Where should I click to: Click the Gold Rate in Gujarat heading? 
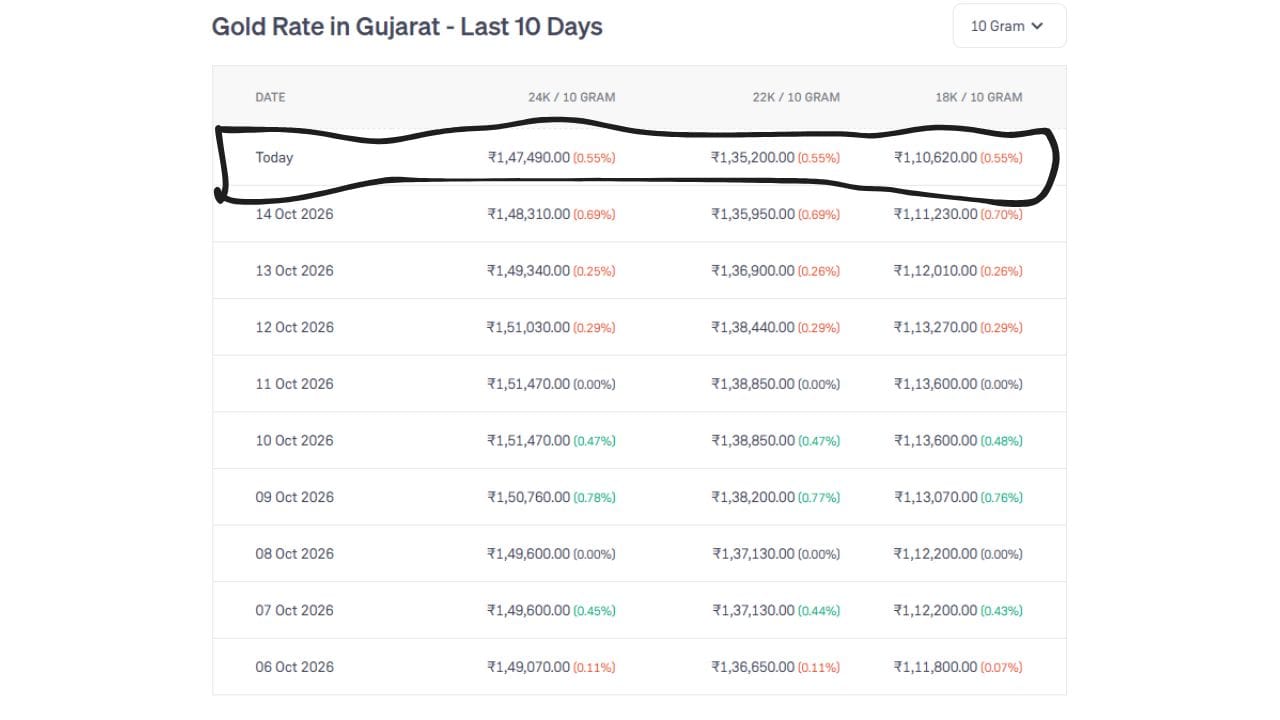[407, 26]
